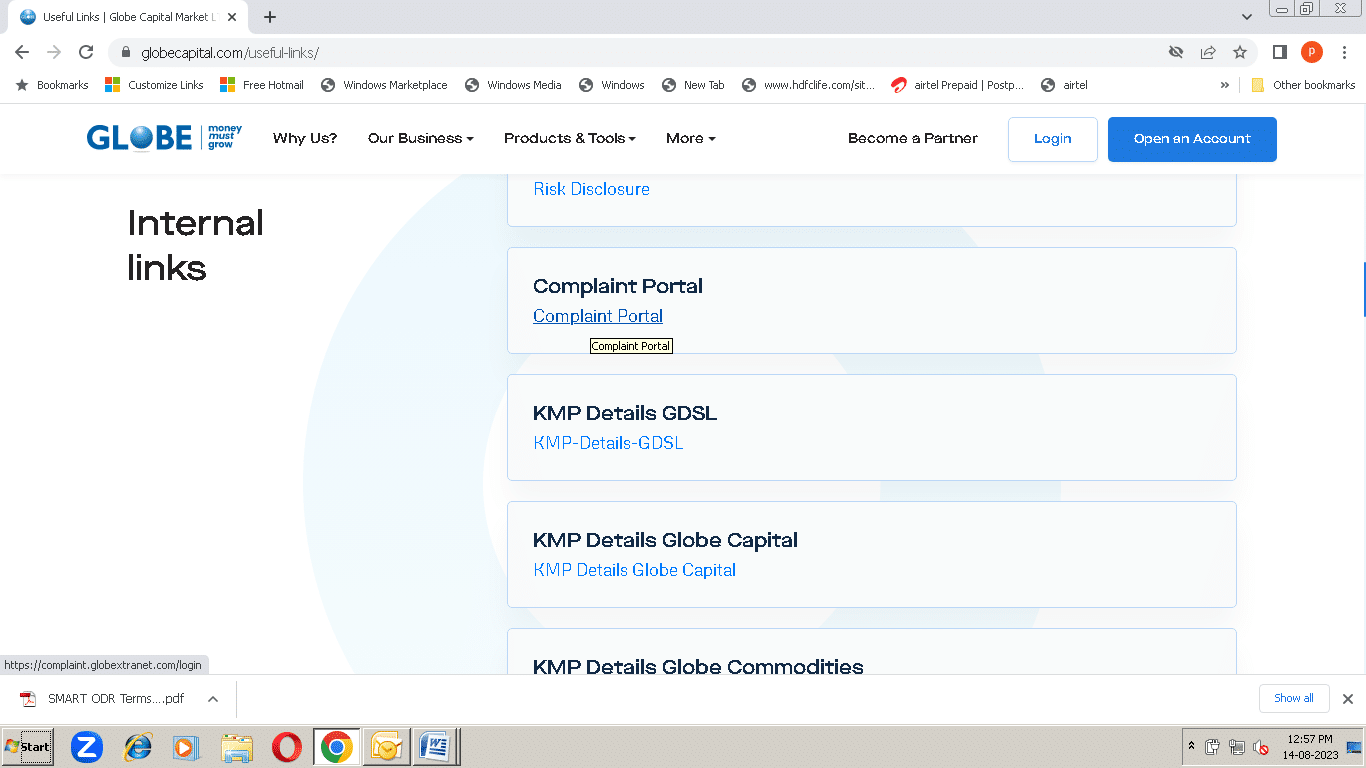Open KMP-Details-GDSL link
The height and width of the screenshot is (768, 1366).
(608, 443)
